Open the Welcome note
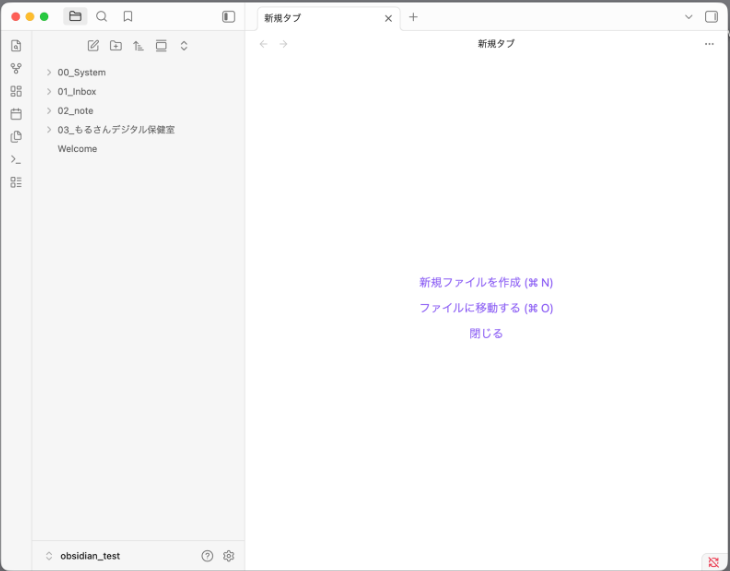This screenshot has width=730, height=571. (x=77, y=149)
